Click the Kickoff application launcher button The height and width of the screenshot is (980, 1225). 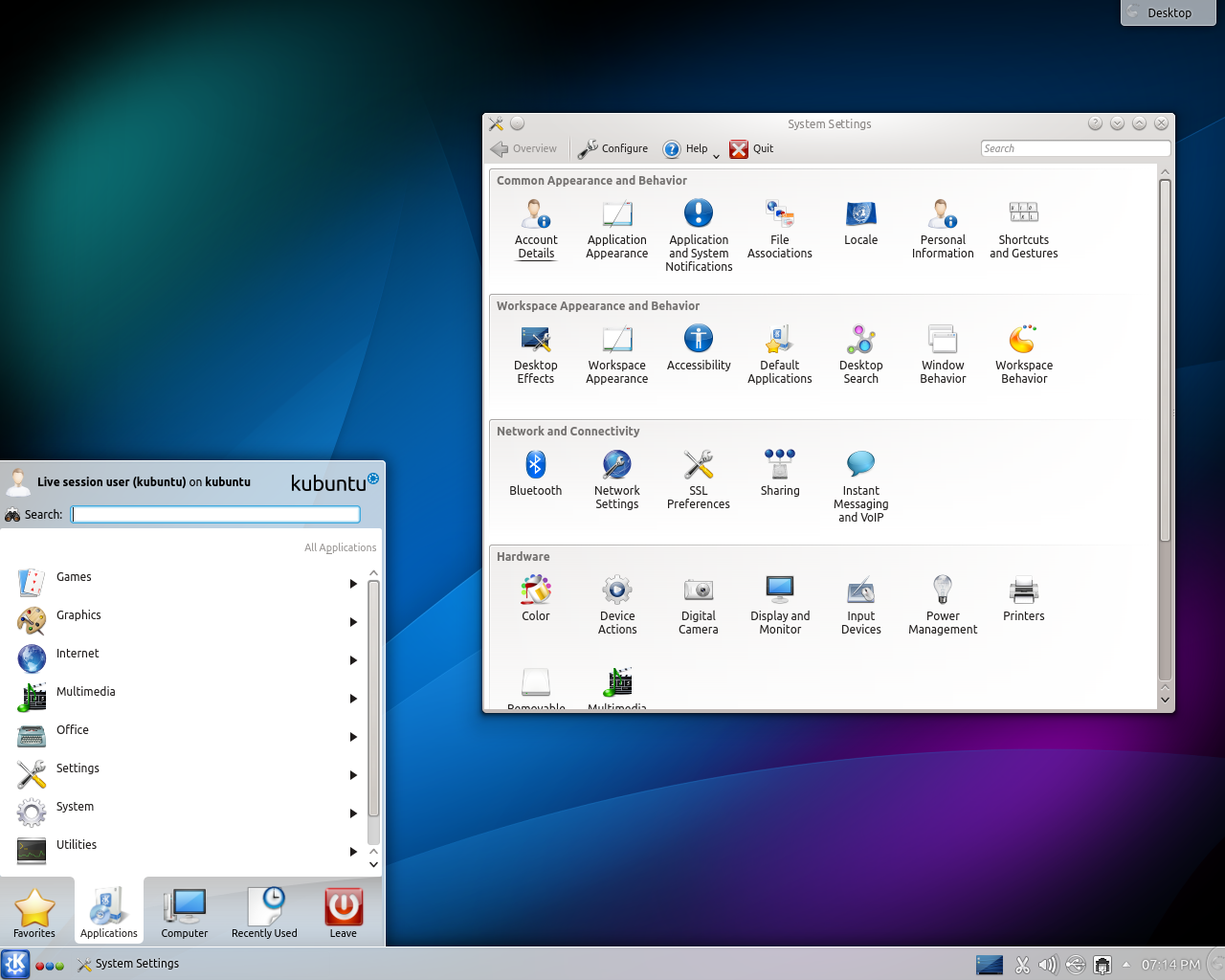(x=15, y=964)
